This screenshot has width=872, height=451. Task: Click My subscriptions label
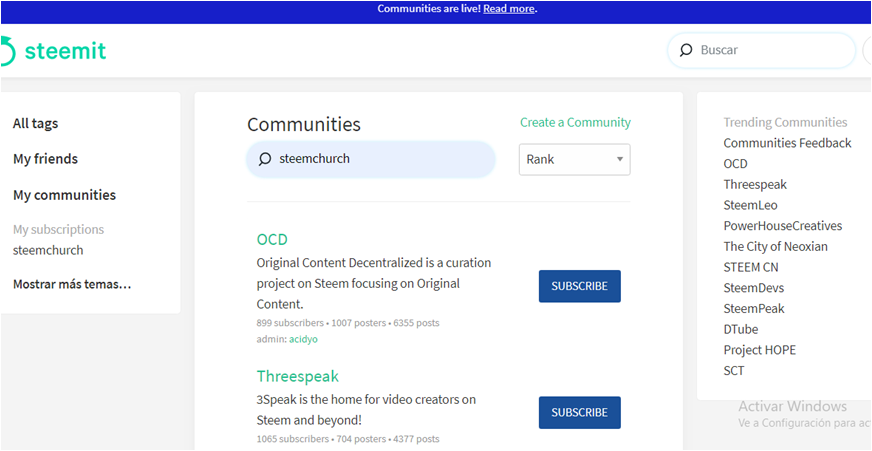58,230
